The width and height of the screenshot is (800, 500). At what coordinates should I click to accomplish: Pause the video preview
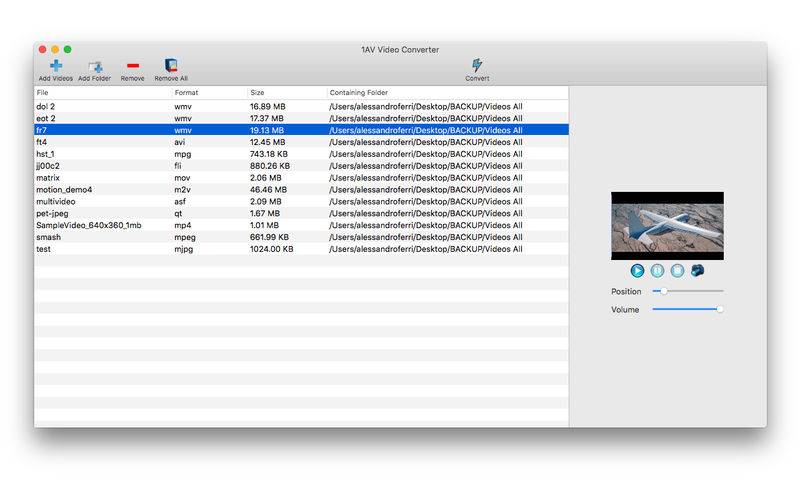657,270
